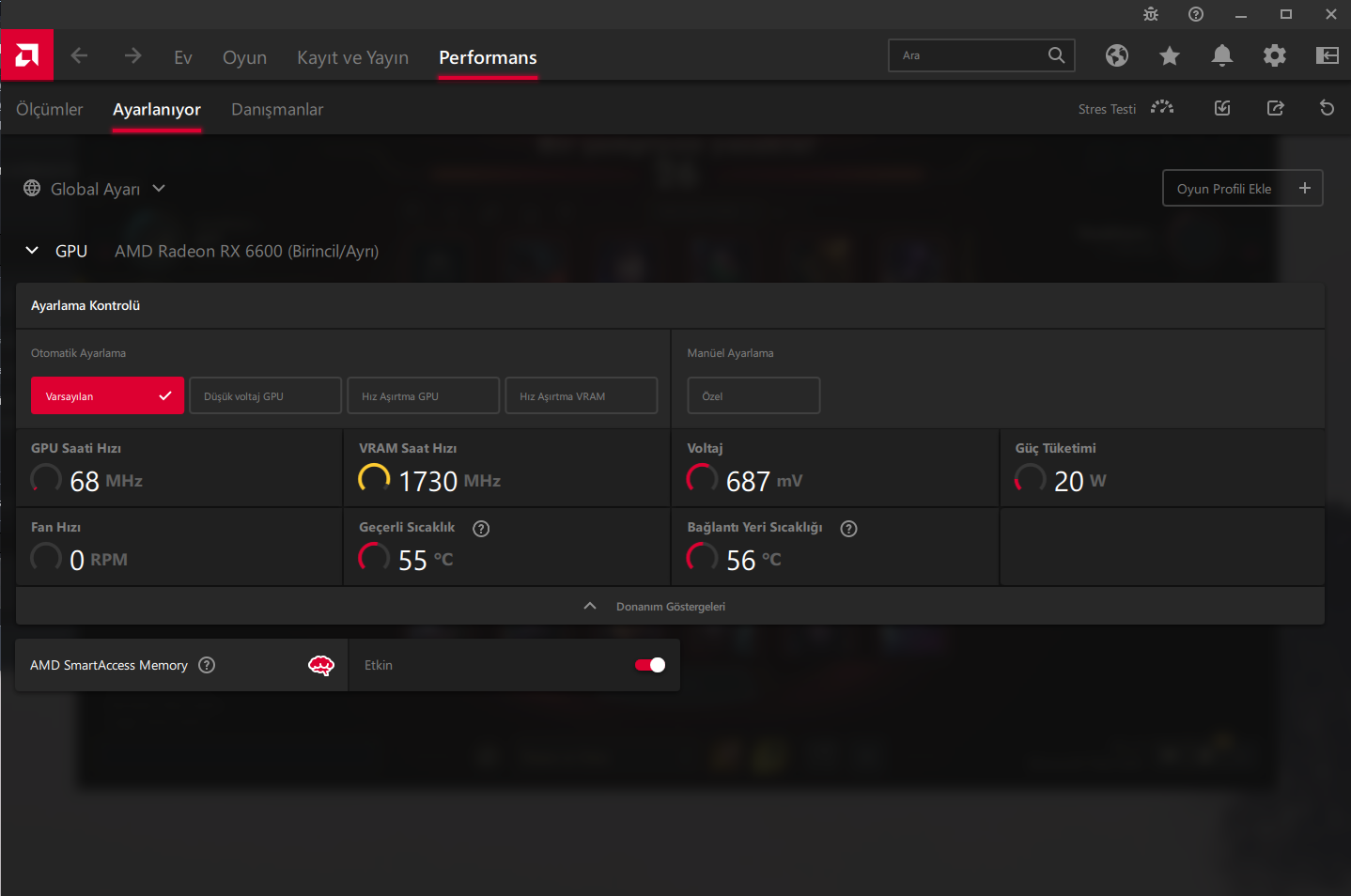Click the Geçerli Sıcaklık gauge dial

pos(374,558)
